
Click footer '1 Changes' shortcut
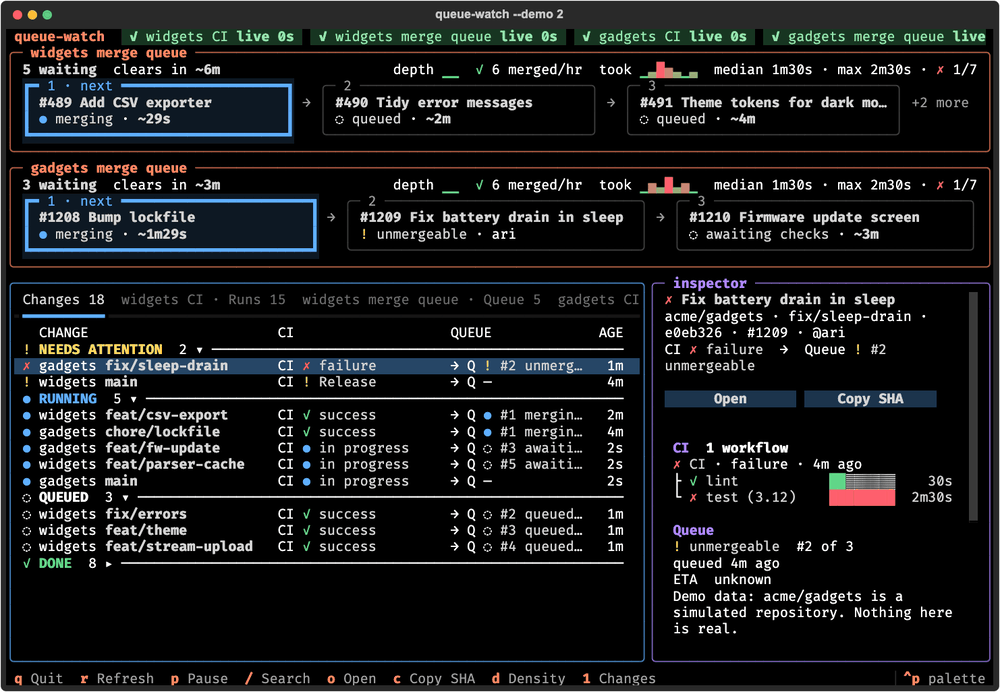coord(619,679)
